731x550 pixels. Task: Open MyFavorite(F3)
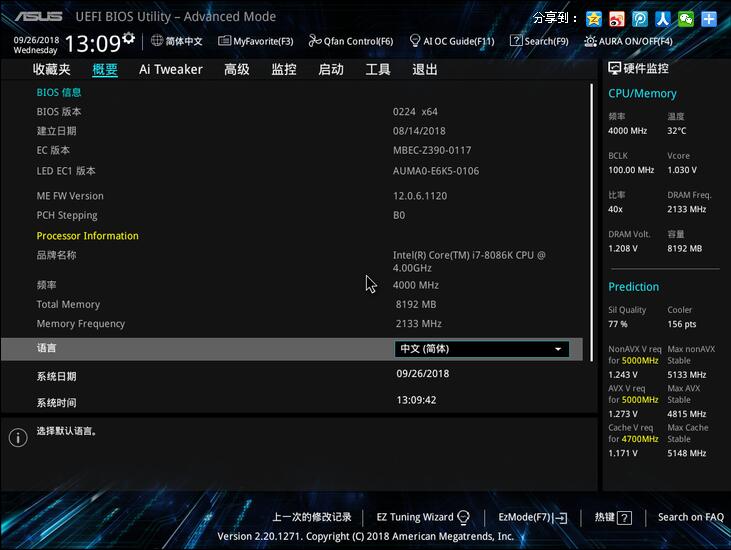(256, 41)
